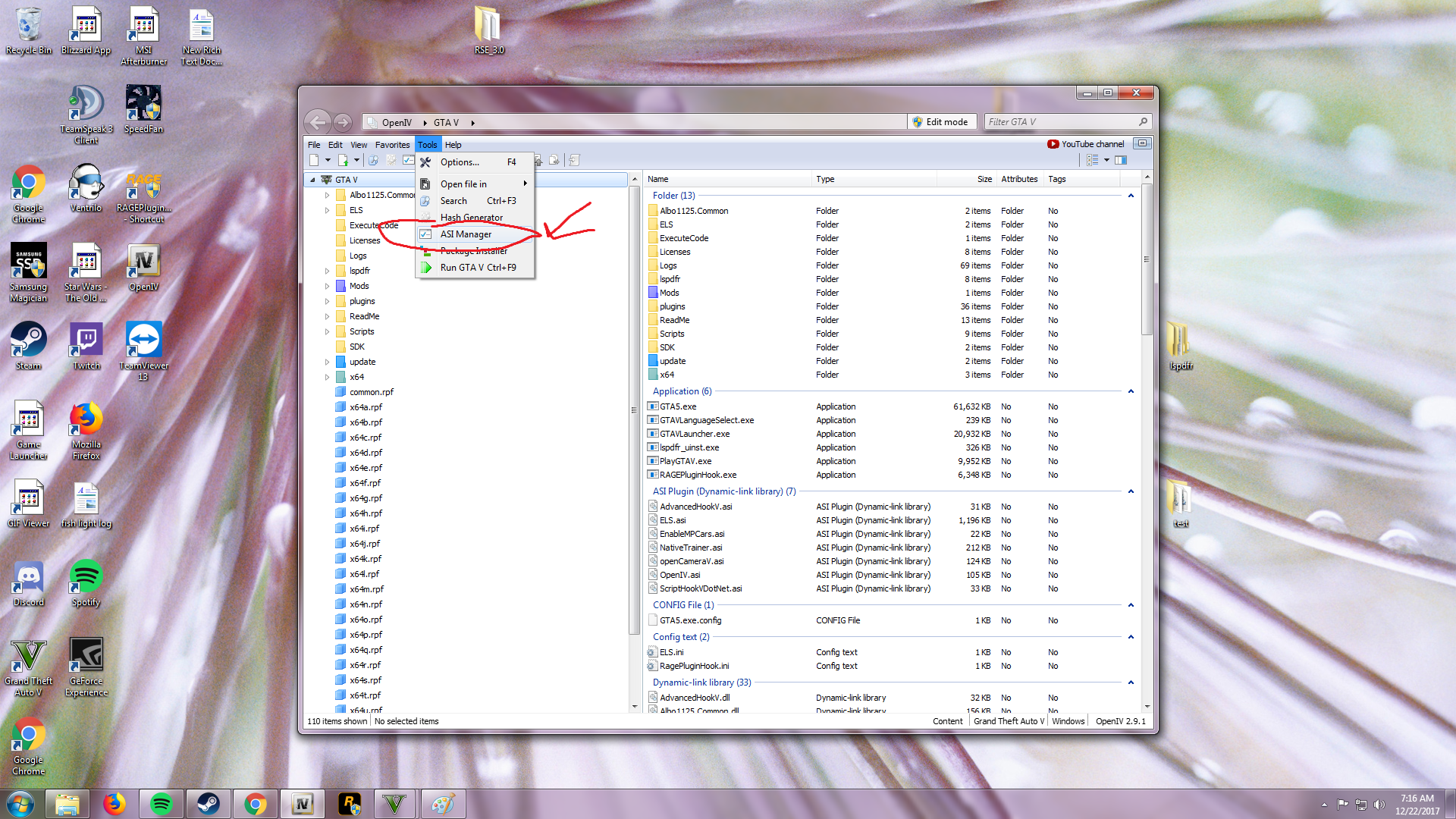
Task: Click the new file toolbar icon
Action: tap(314, 160)
